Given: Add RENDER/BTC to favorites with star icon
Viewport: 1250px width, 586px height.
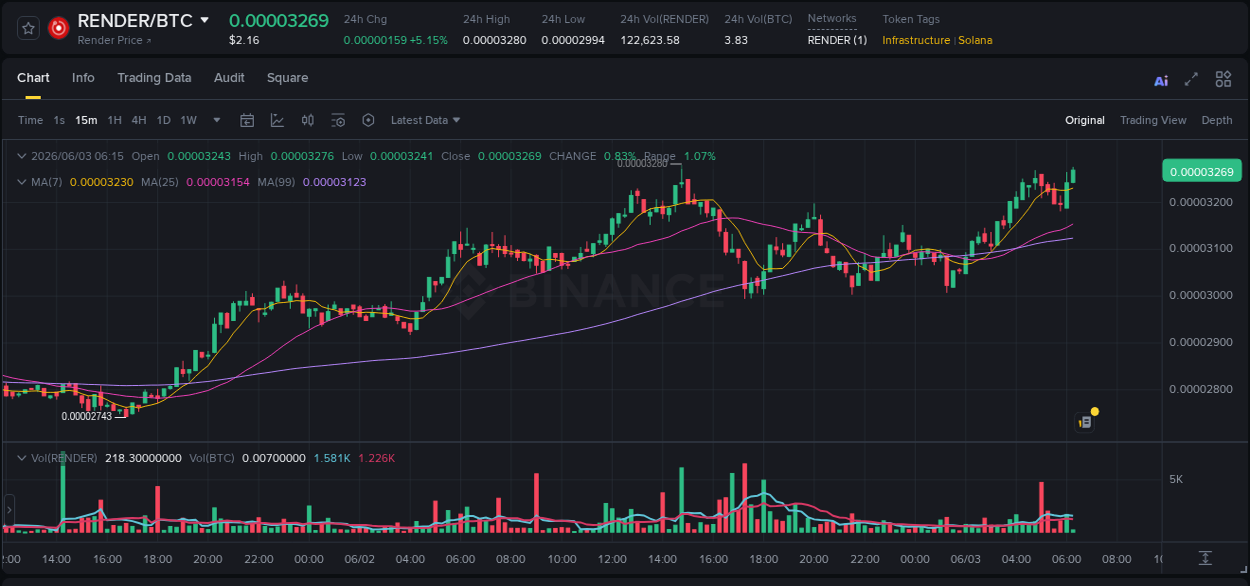Looking at the screenshot, I should click(x=28, y=28).
